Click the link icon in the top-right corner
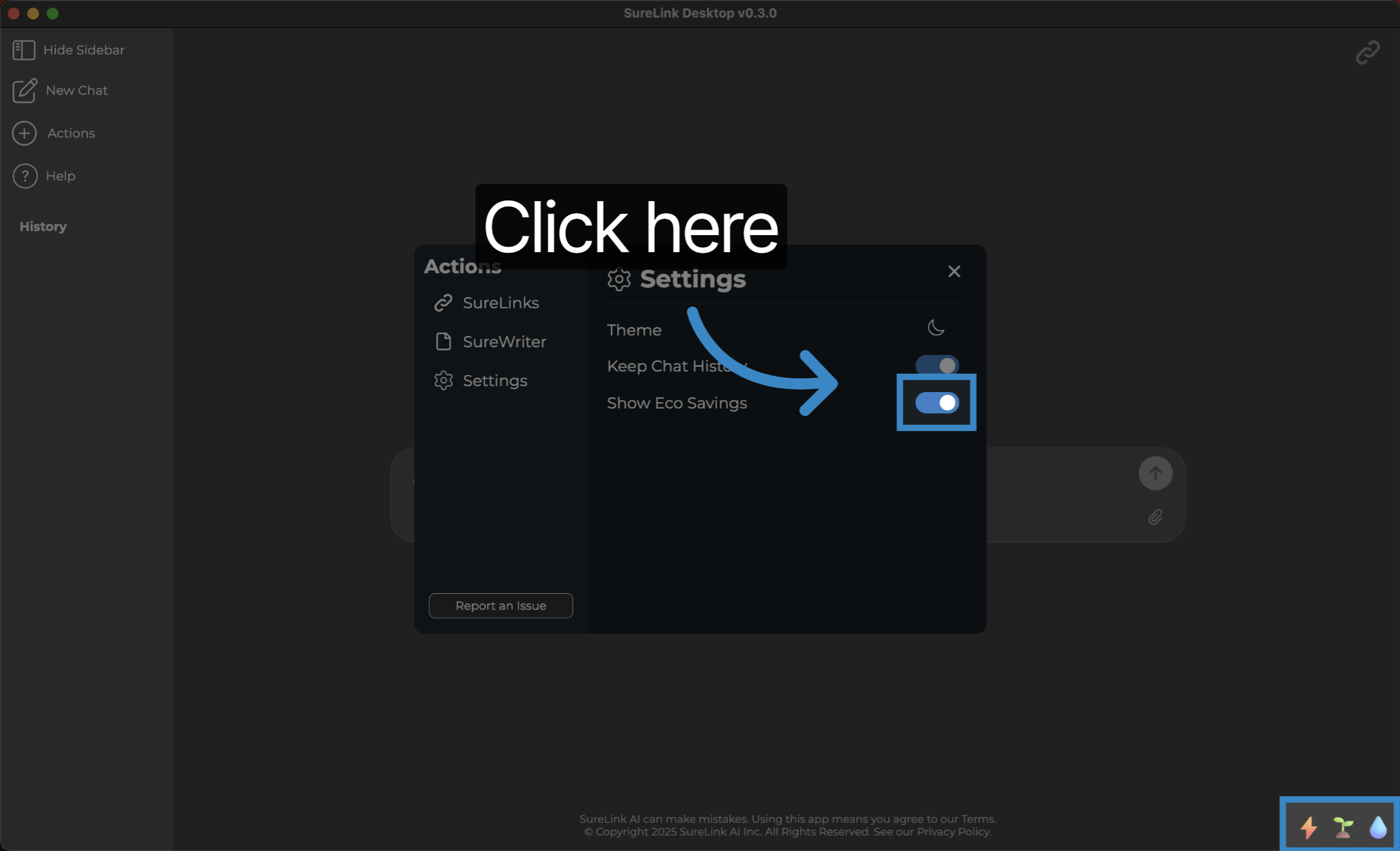 click(x=1368, y=52)
